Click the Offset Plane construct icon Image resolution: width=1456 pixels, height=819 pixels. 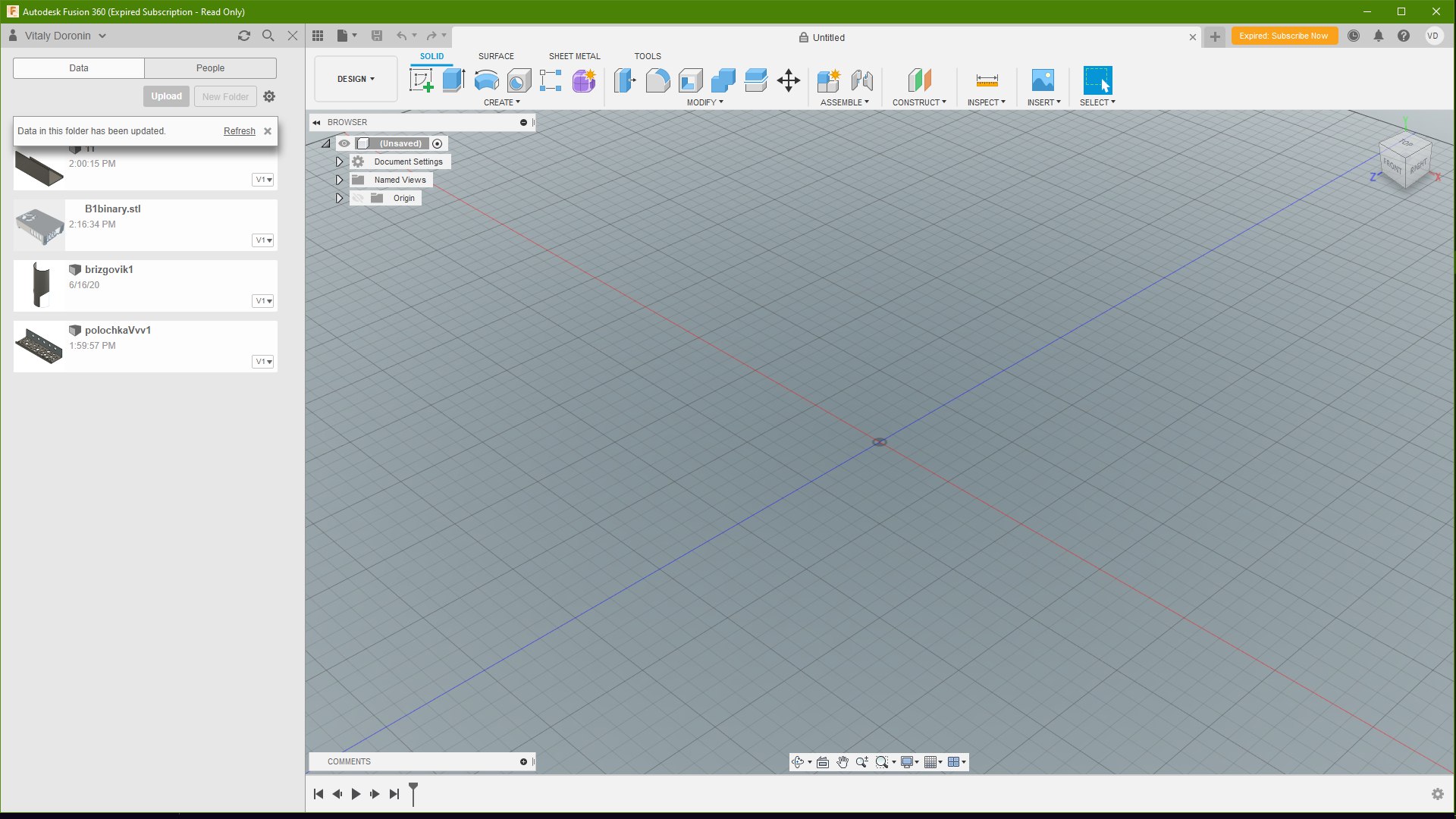(x=919, y=80)
